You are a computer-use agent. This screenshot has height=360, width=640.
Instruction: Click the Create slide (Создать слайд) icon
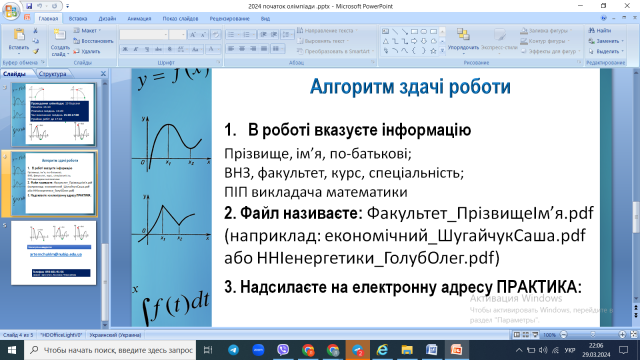[60, 35]
